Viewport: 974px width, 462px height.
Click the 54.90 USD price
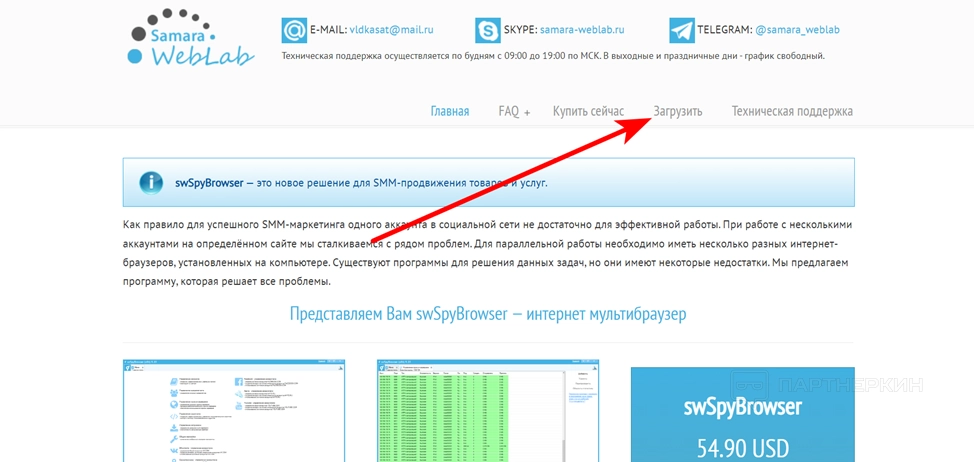click(x=742, y=448)
